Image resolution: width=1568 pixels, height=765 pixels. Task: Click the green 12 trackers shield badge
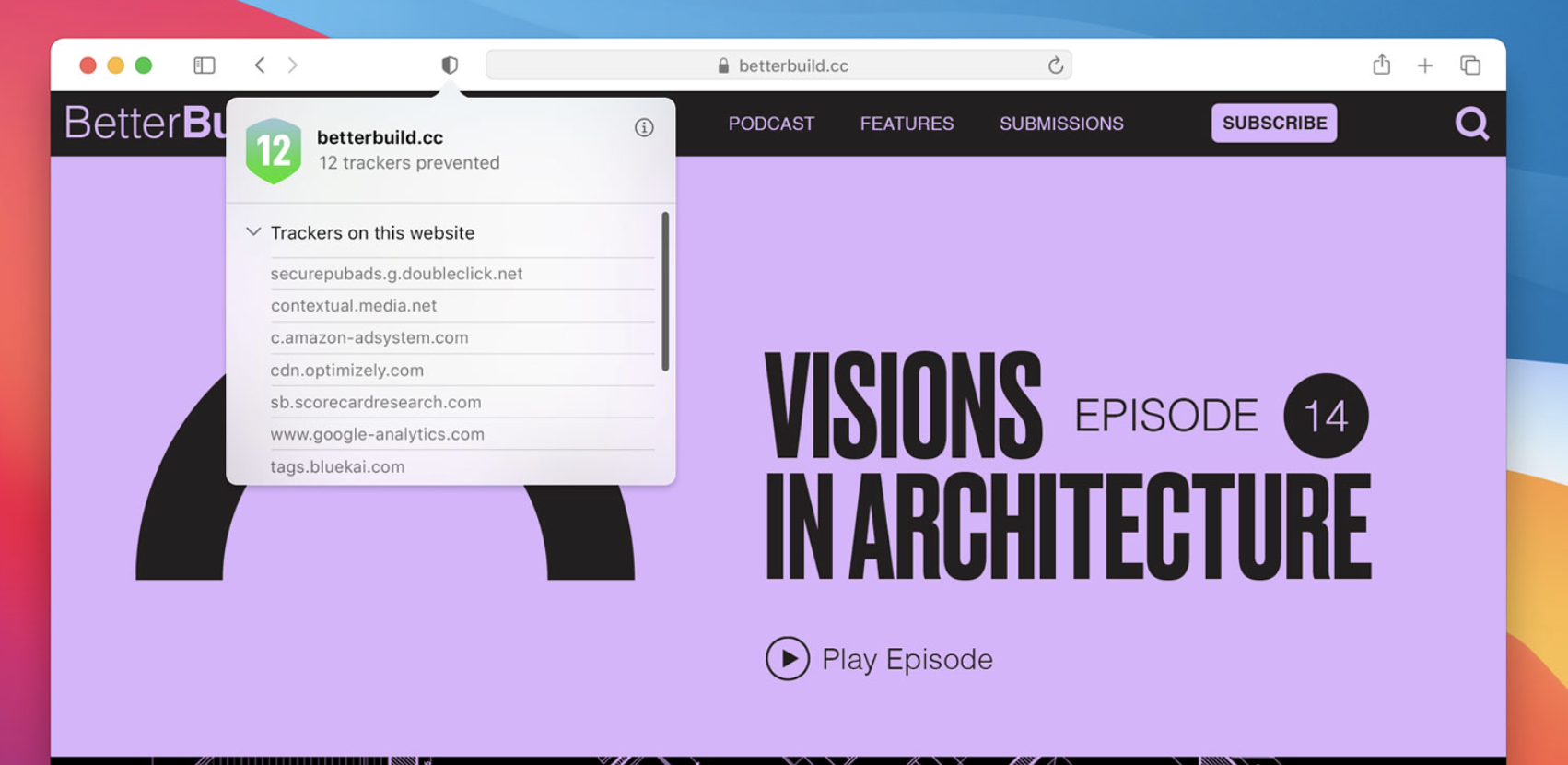tap(274, 150)
